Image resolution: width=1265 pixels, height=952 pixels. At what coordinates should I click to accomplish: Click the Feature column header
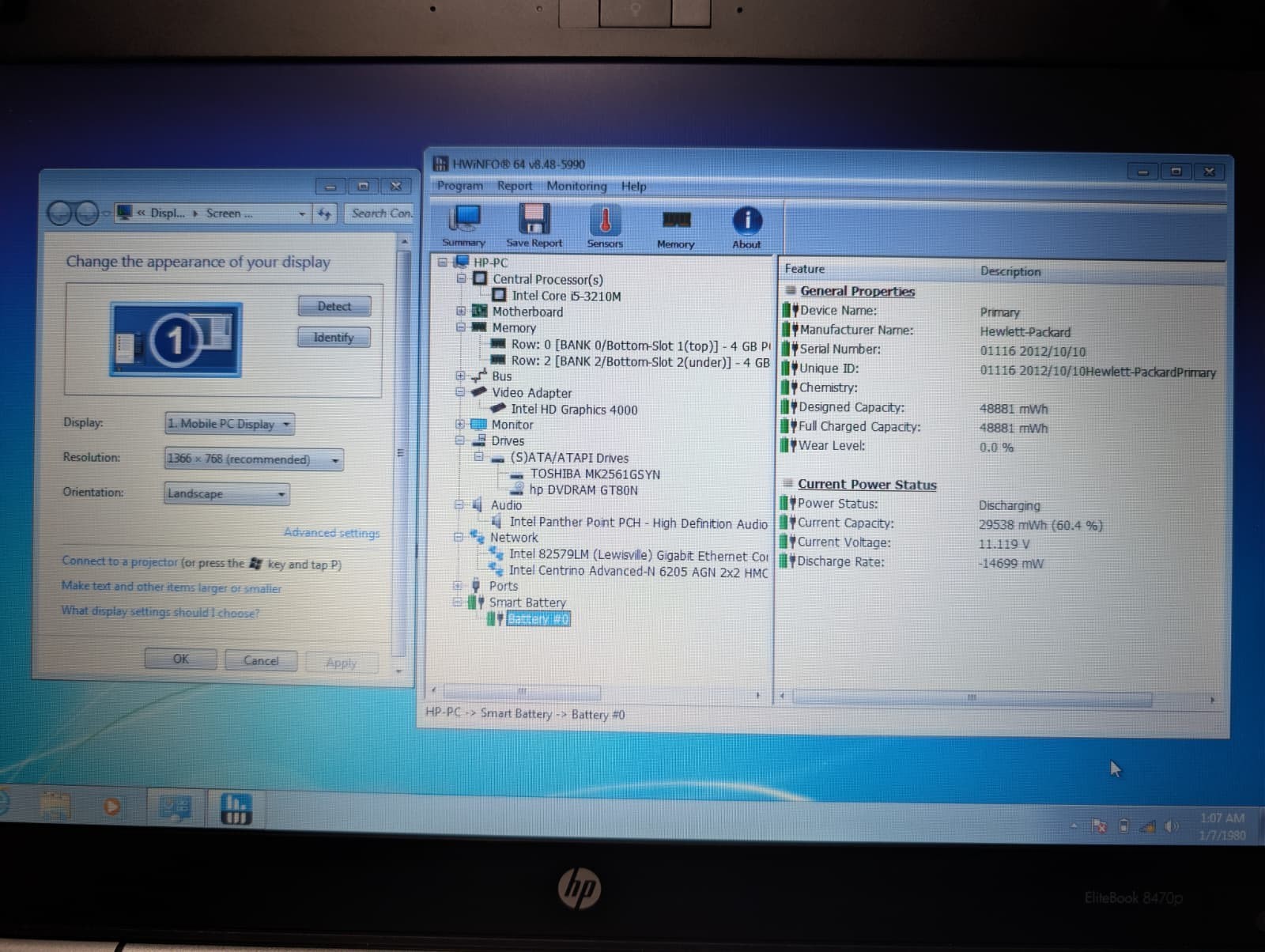coord(876,269)
